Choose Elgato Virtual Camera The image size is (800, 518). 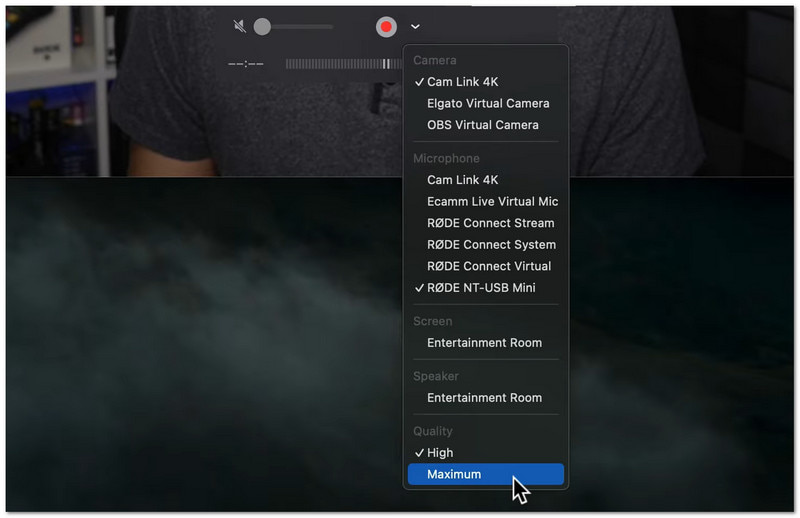(486, 104)
